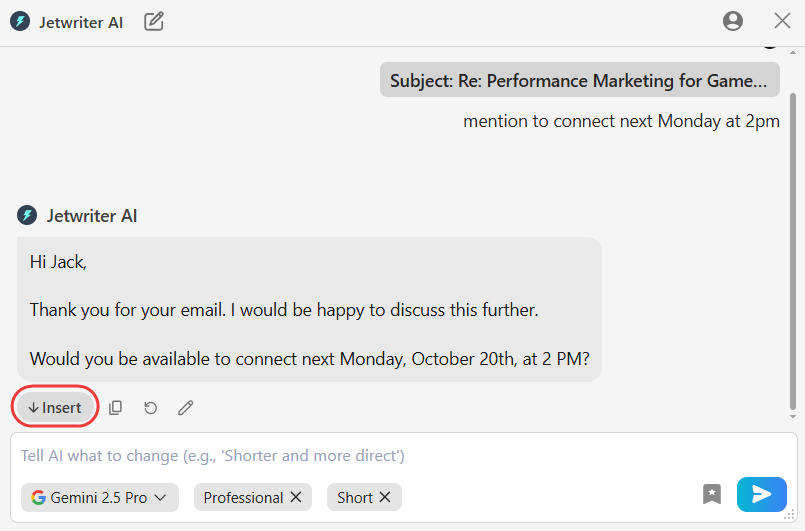
Task: Remove the Short length tag
Action: 385,497
